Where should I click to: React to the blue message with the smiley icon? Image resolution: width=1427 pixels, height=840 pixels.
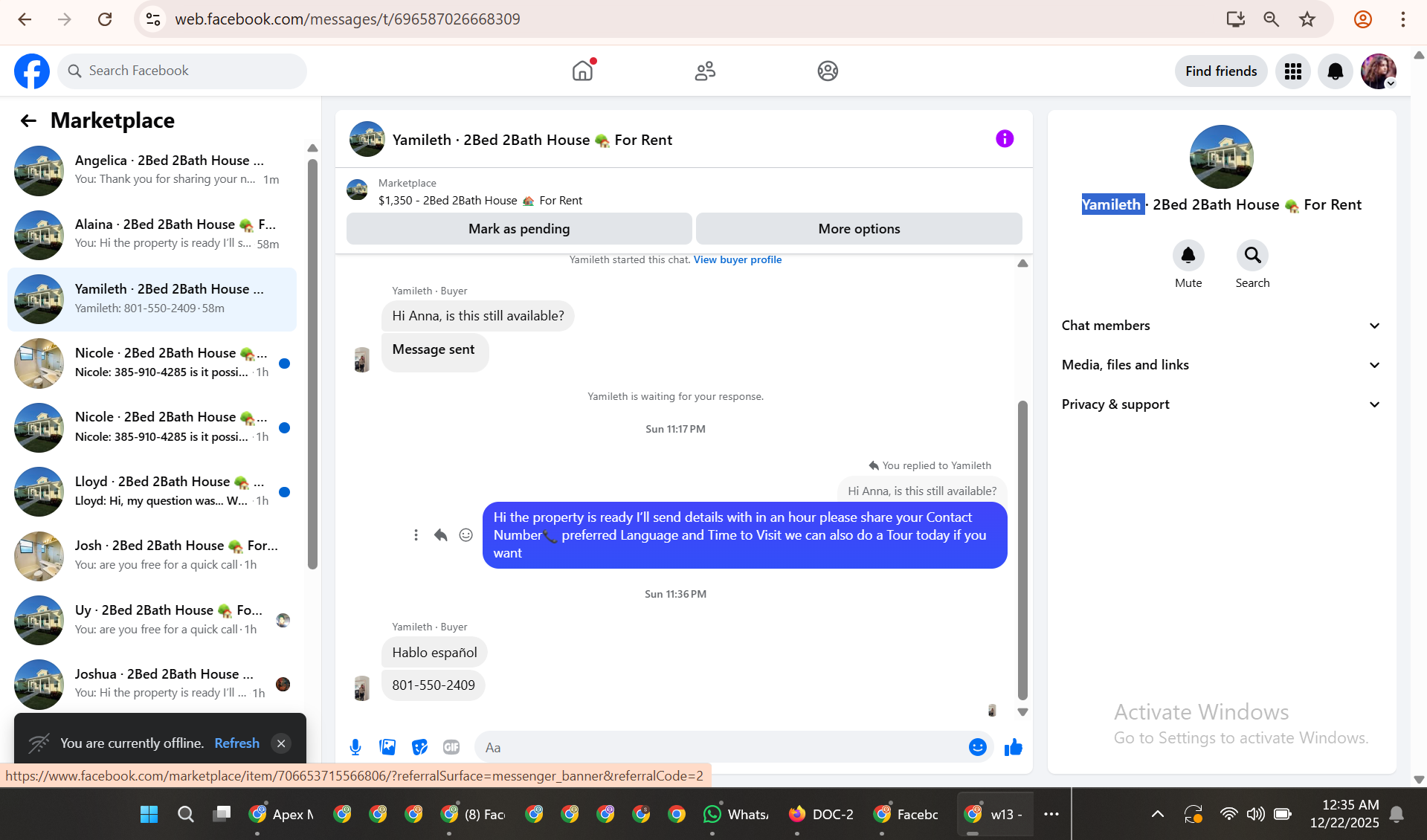pos(466,535)
